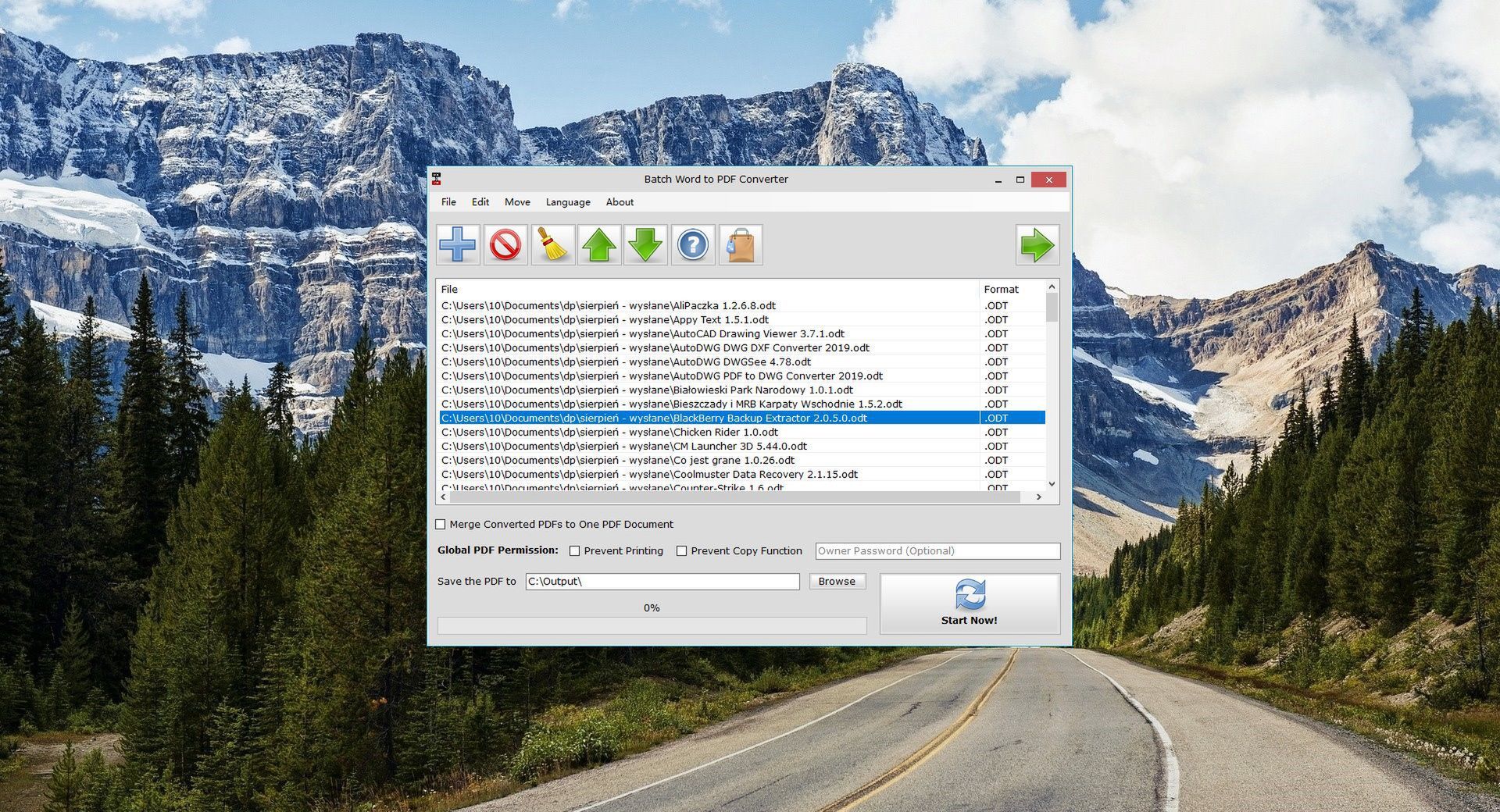This screenshot has width=1500, height=812.
Task: Open the File menu
Action: point(448,202)
